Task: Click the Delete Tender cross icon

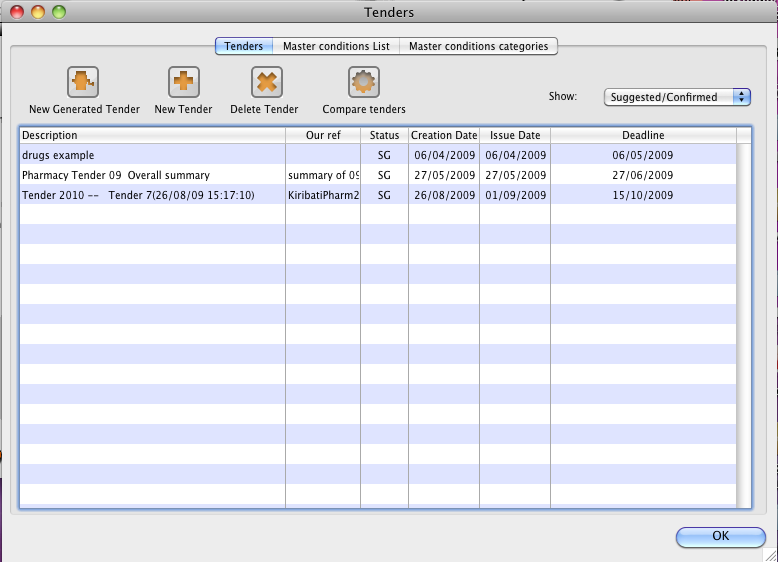Action: (267, 82)
